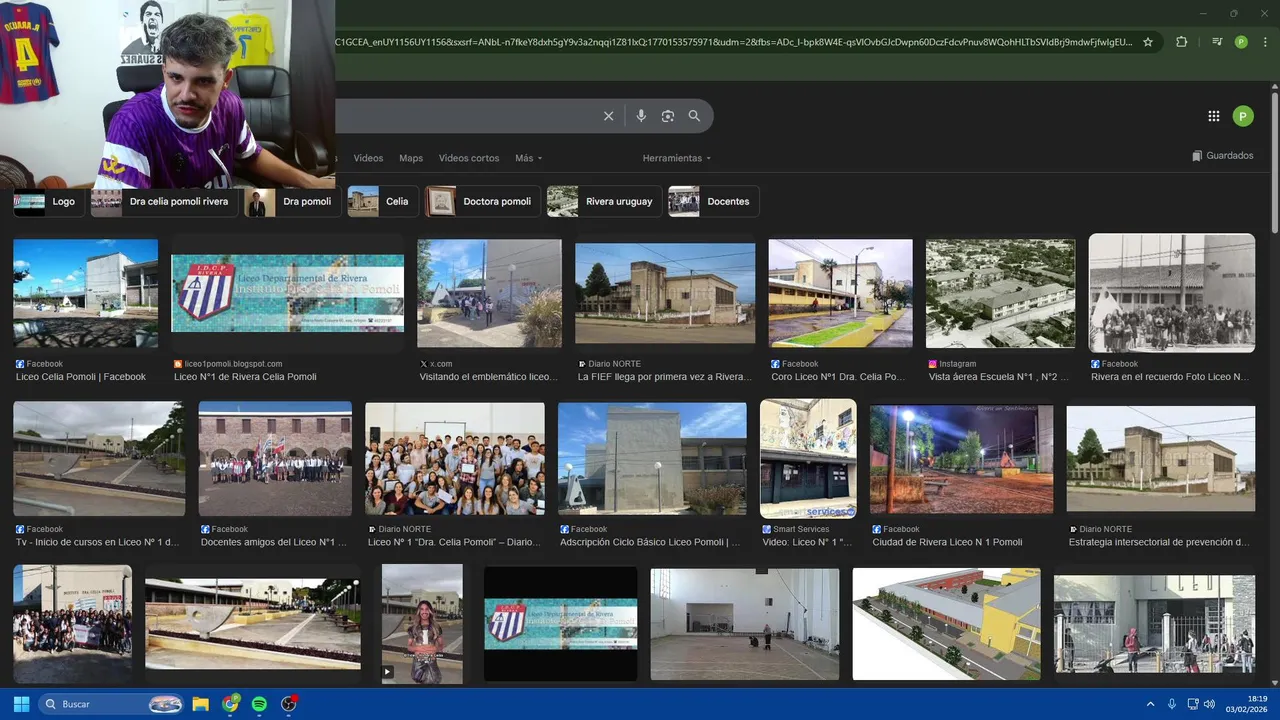
Task: Switch to the Videos cortos tab
Action: 469,158
